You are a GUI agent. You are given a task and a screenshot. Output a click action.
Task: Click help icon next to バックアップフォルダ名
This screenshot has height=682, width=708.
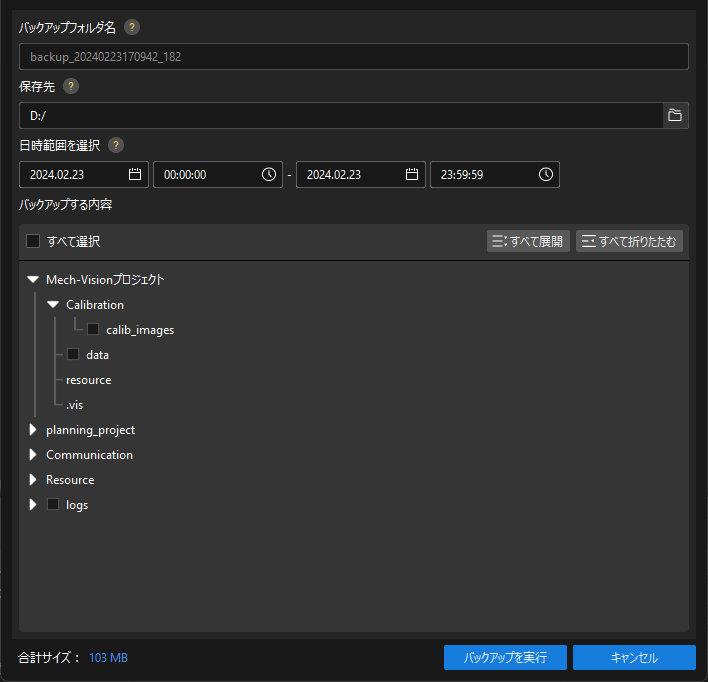[132, 27]
